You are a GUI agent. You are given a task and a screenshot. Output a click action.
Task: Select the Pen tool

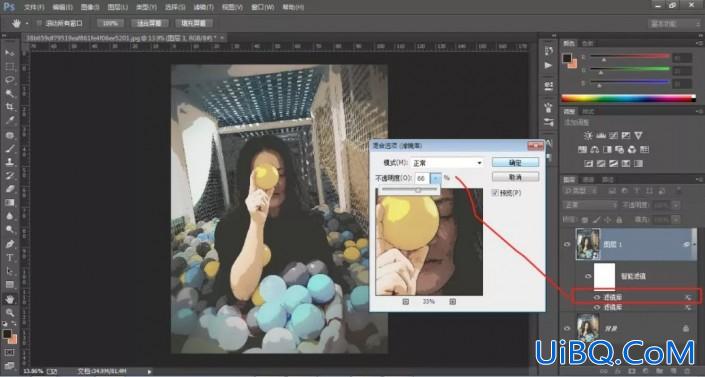(9, 244)
